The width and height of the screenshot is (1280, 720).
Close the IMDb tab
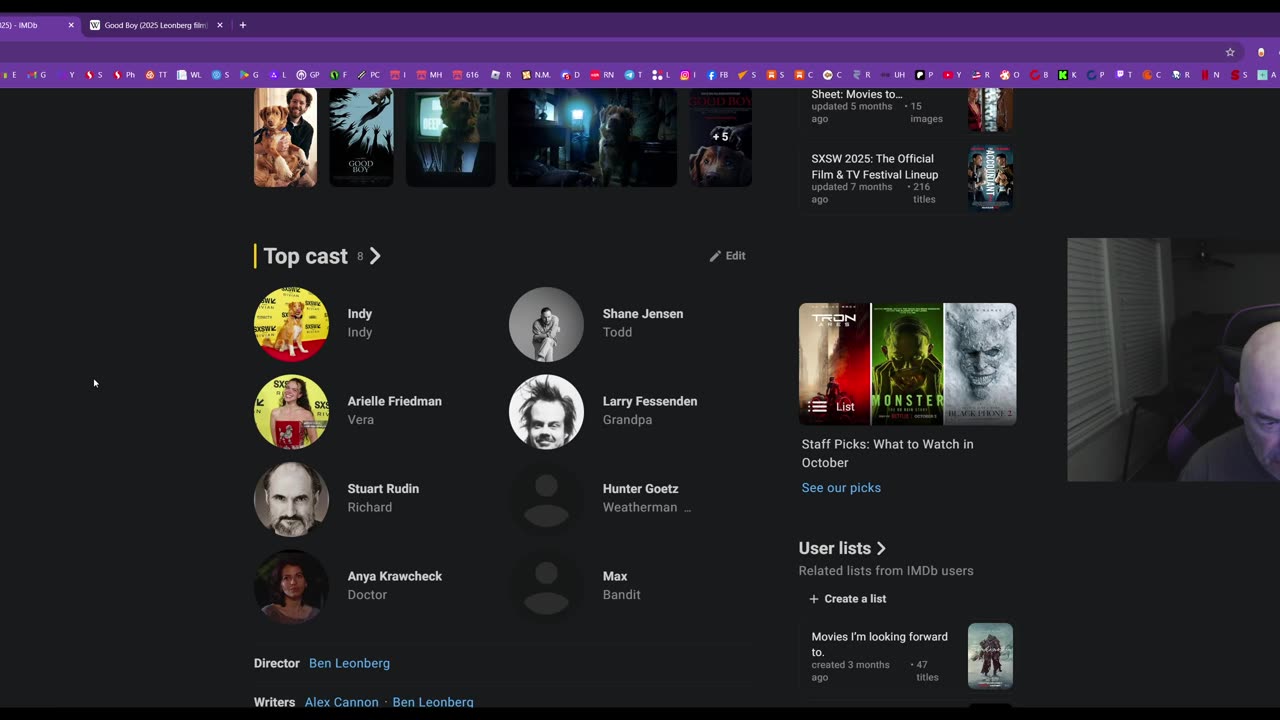(71, 25)
